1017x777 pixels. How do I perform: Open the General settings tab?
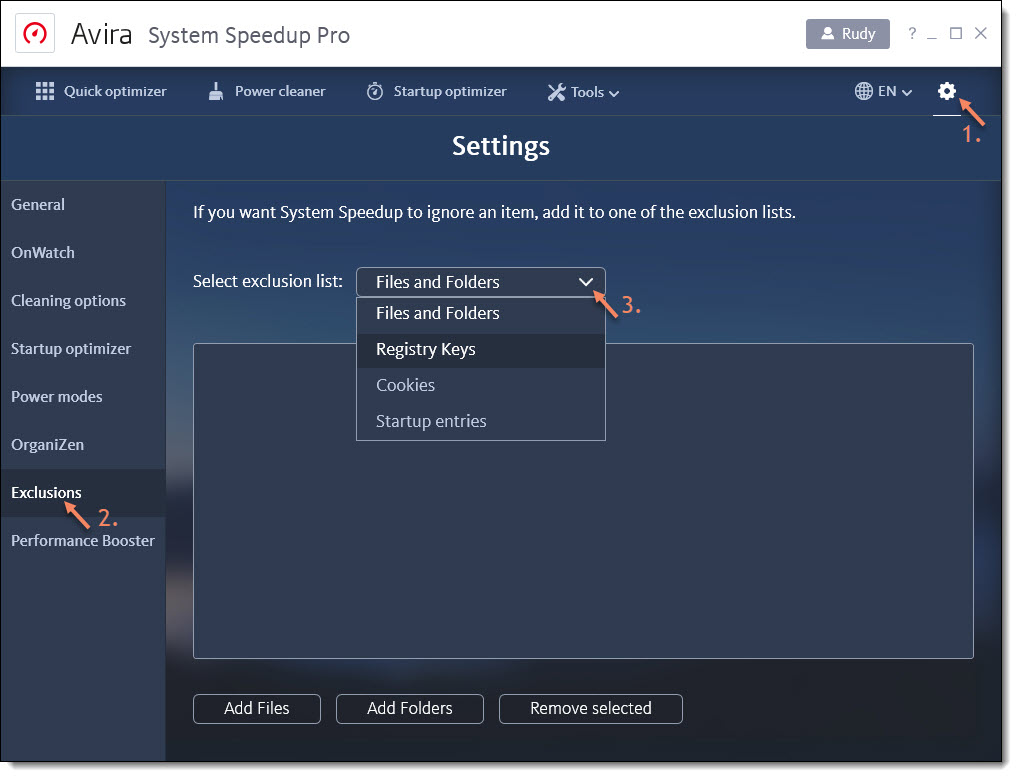coord(38,205)
